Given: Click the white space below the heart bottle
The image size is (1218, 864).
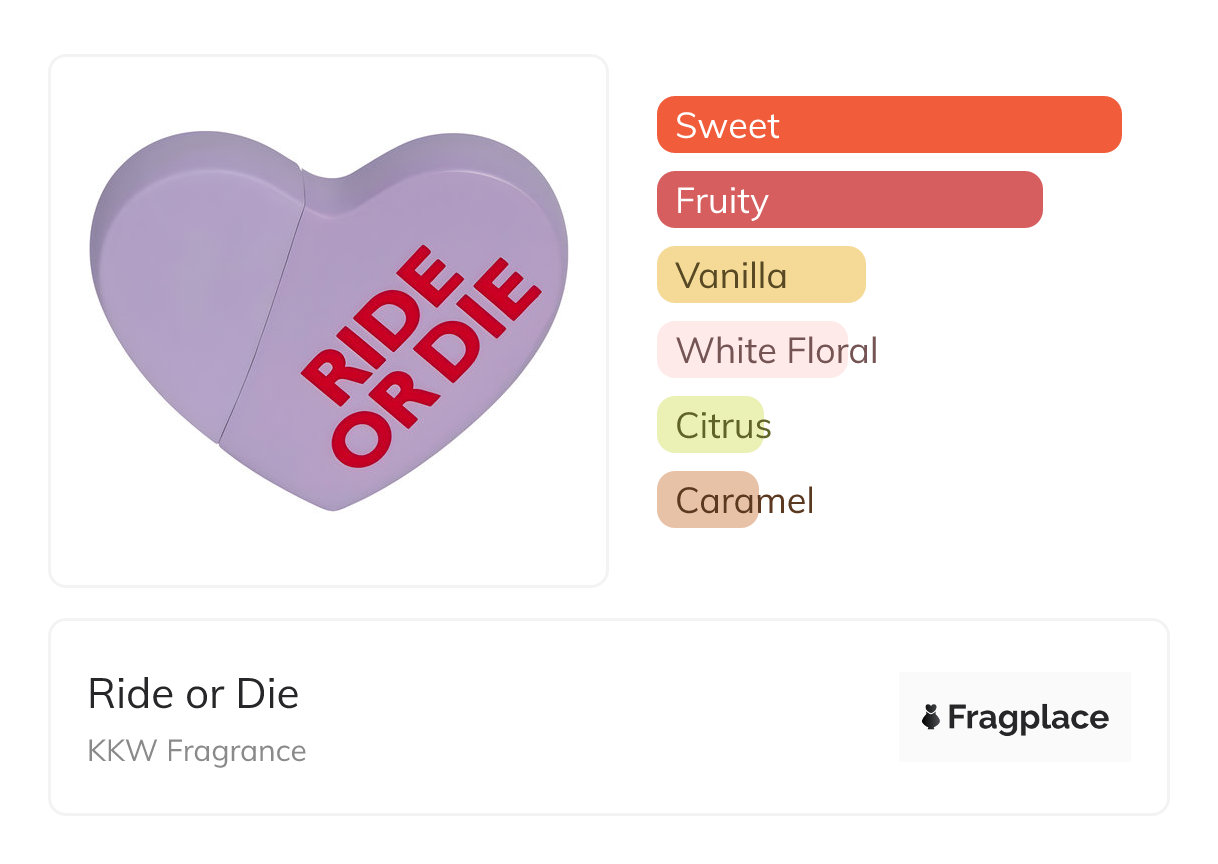Looking at the screenshot, I should pos(328,550).
